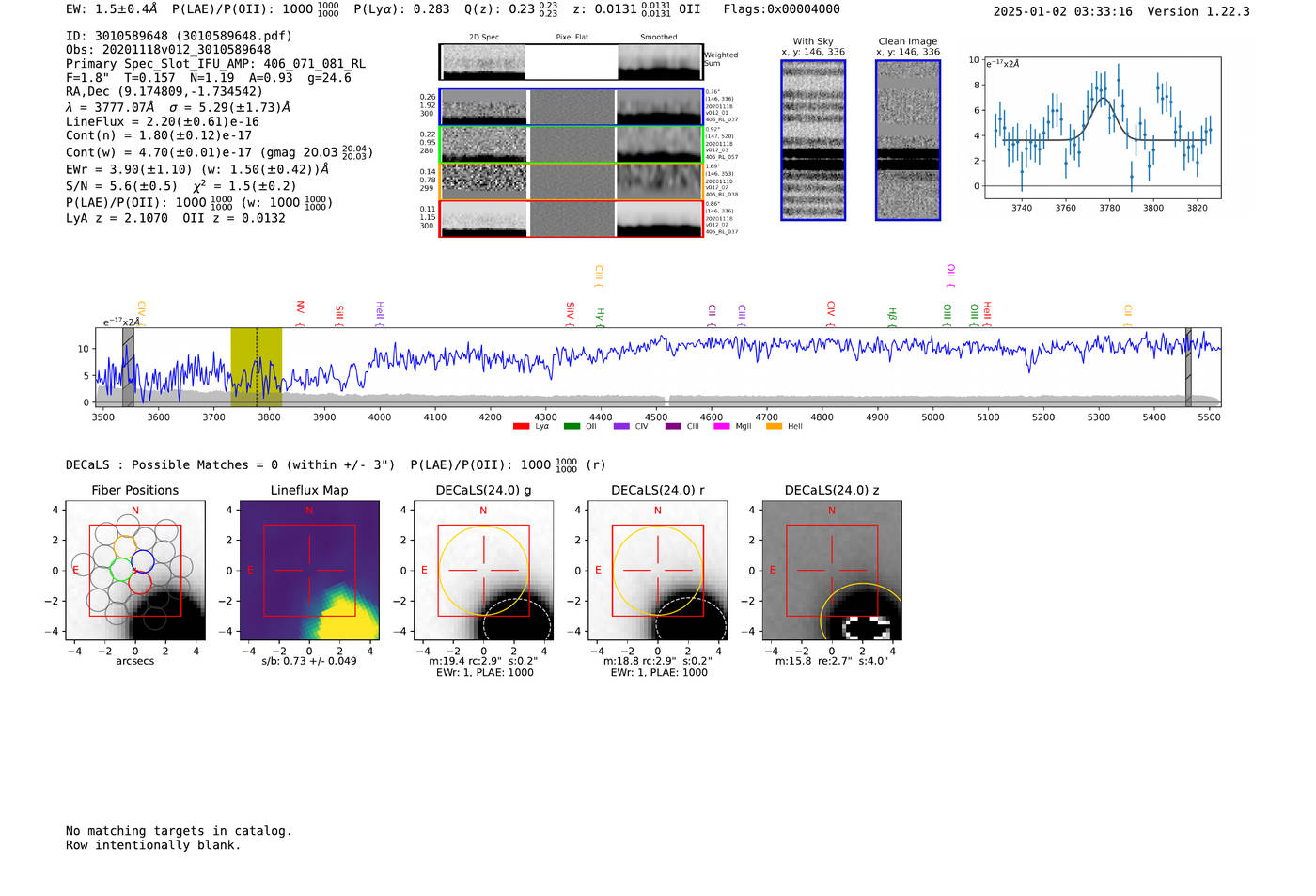Open the Fiber Positions panel
Viewport: 1316px width, 896px height.
[x=135, y=571]
